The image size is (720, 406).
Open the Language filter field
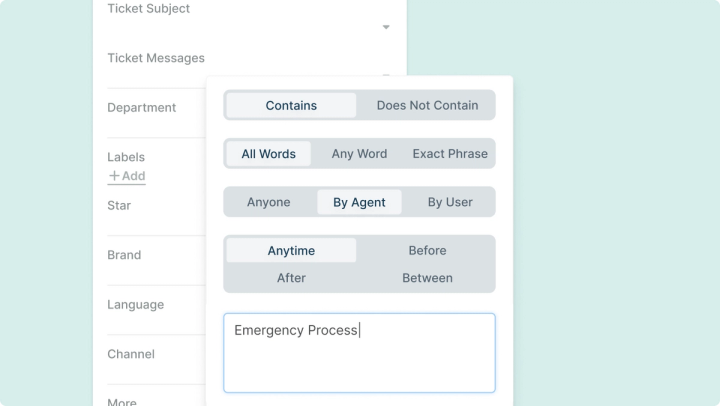tap(135, 304)
